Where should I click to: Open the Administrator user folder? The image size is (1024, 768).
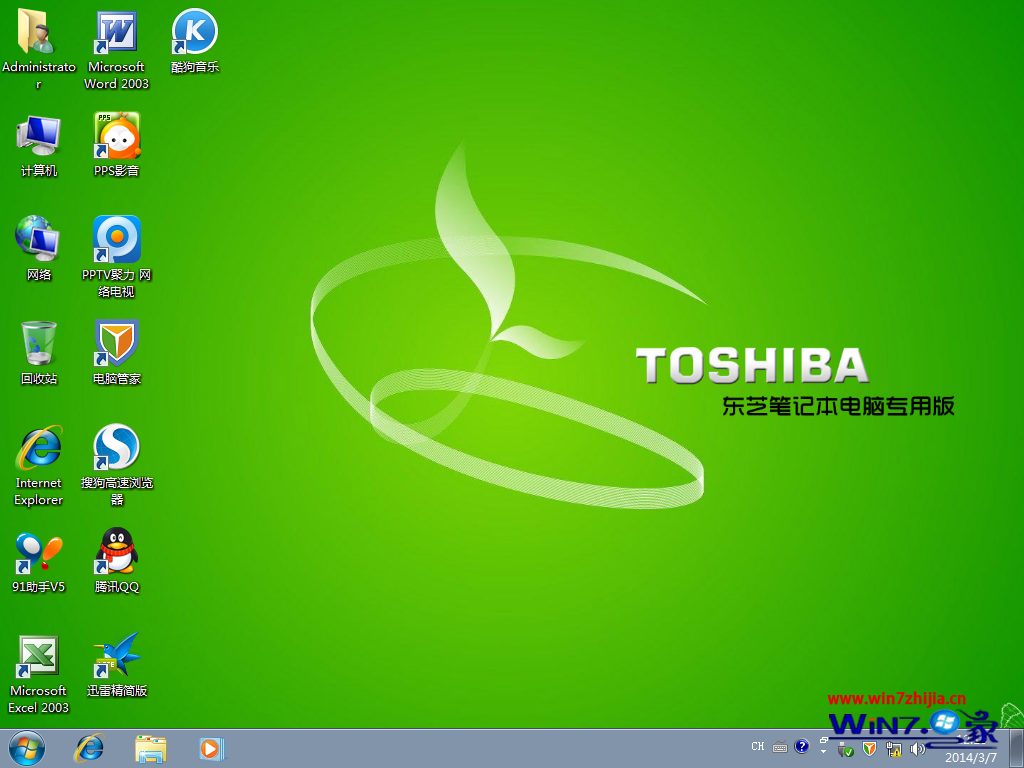tap(38, 34)
